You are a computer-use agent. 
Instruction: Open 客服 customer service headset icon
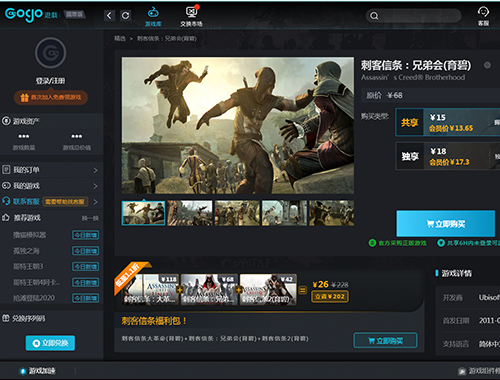point(483,16)
